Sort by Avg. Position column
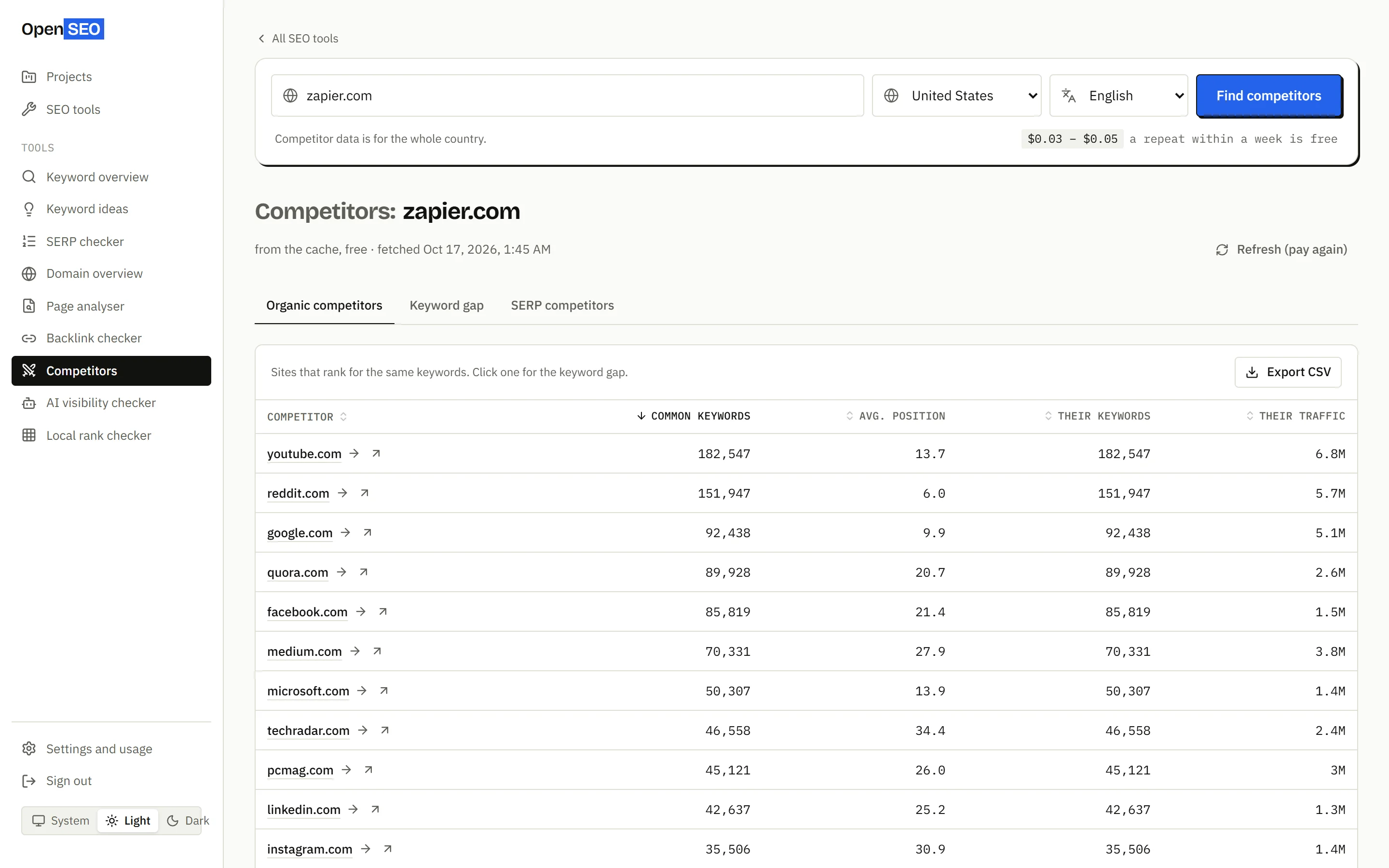This screenshot has width=1389, height=868. point(896,416)
